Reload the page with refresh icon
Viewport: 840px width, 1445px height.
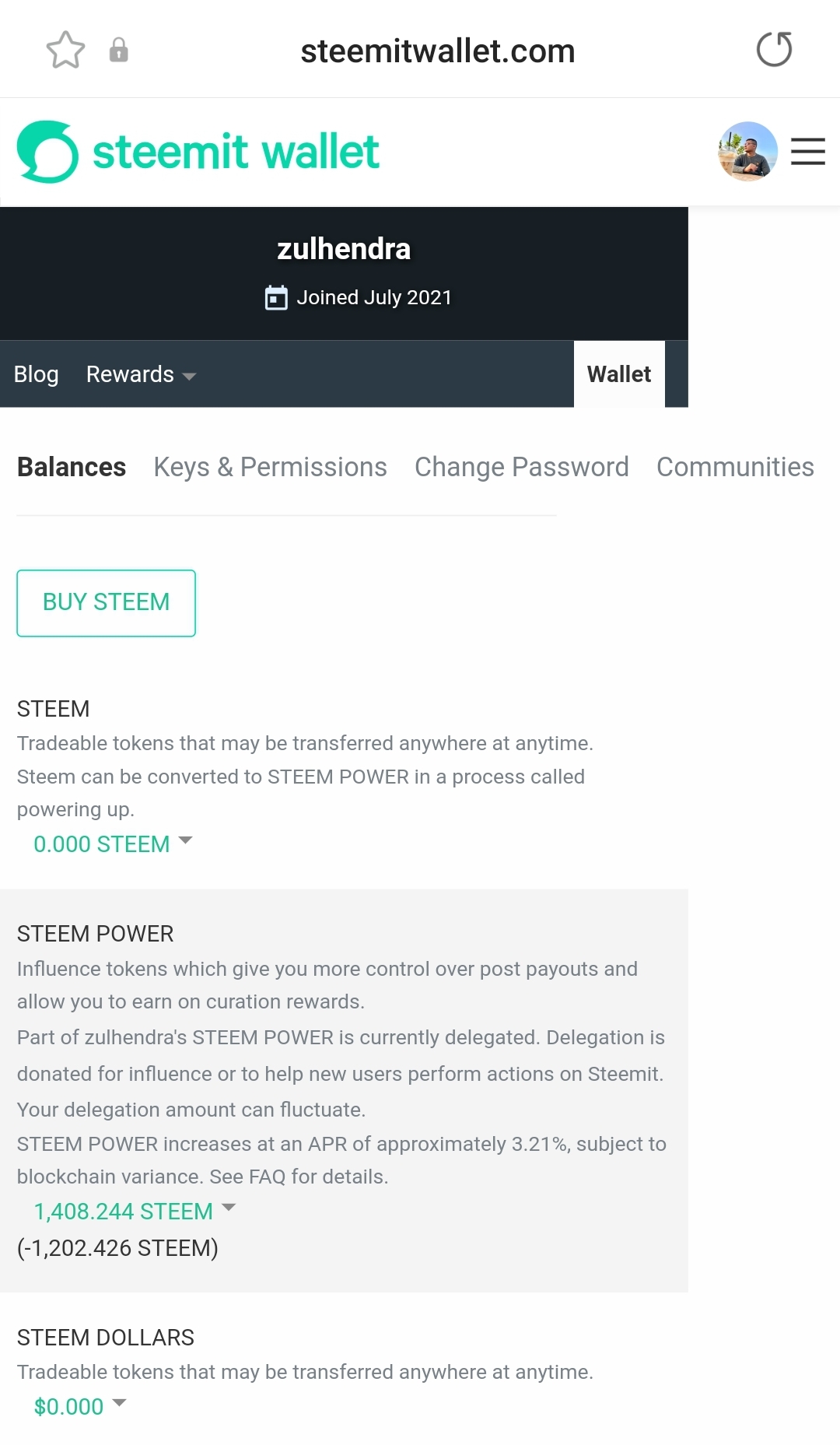[774, 50]
